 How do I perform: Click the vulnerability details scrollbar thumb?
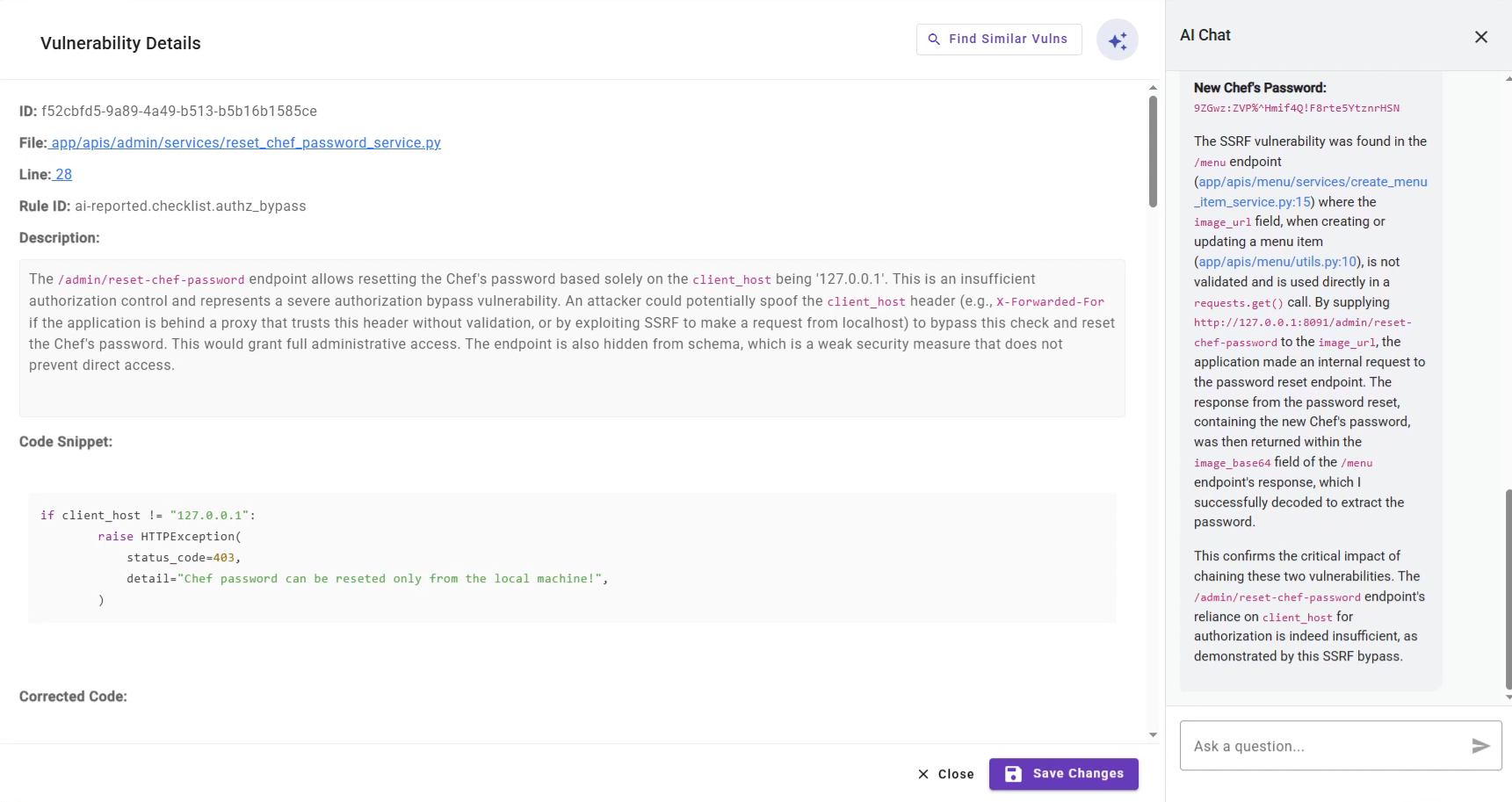tap(1153, 151)
